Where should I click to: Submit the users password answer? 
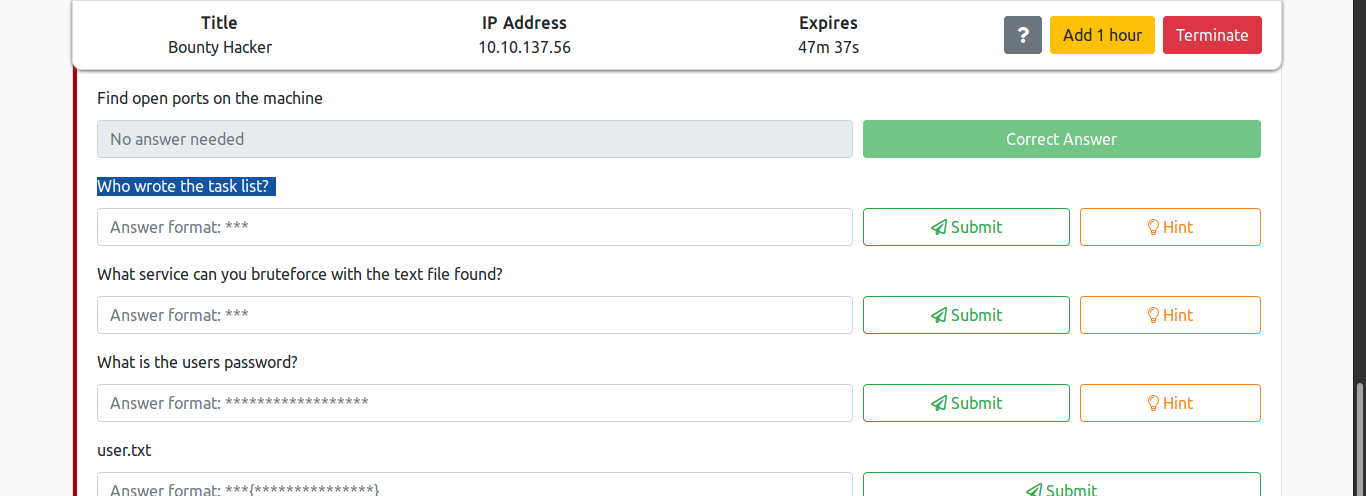pyautogui.click(x=966, y=403)
